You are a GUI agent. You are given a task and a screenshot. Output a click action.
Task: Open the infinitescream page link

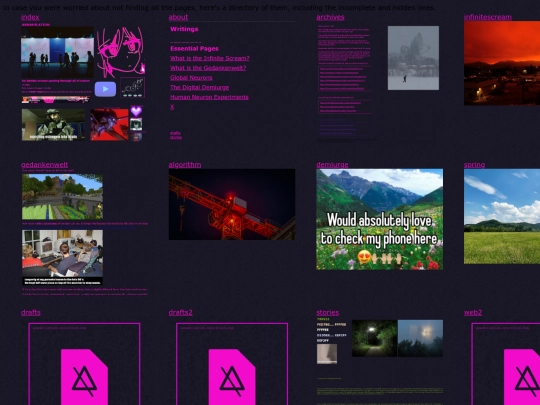click(488, 17)
